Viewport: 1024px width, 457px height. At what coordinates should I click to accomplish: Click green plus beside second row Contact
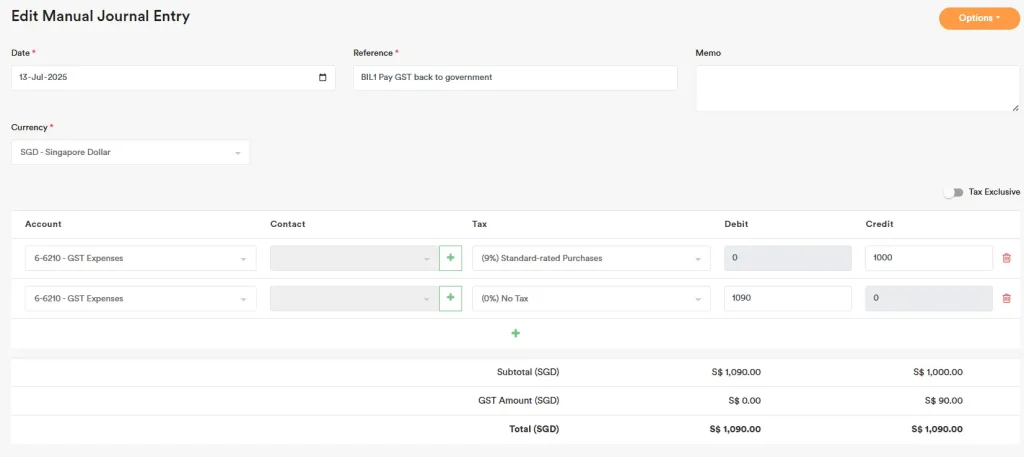click(x=450, y=298)
